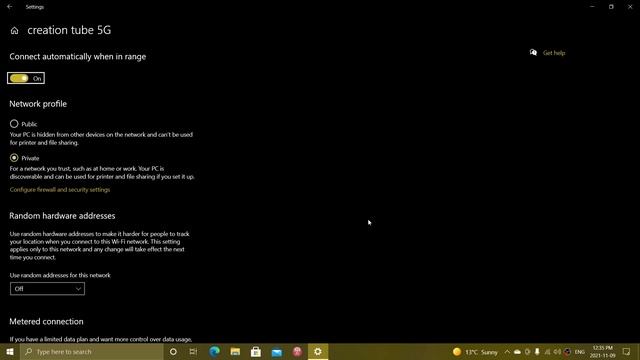Open Task View on the taskbar
Image resolution: width=640 pixels, height=360 pixels.
point(193,351)
